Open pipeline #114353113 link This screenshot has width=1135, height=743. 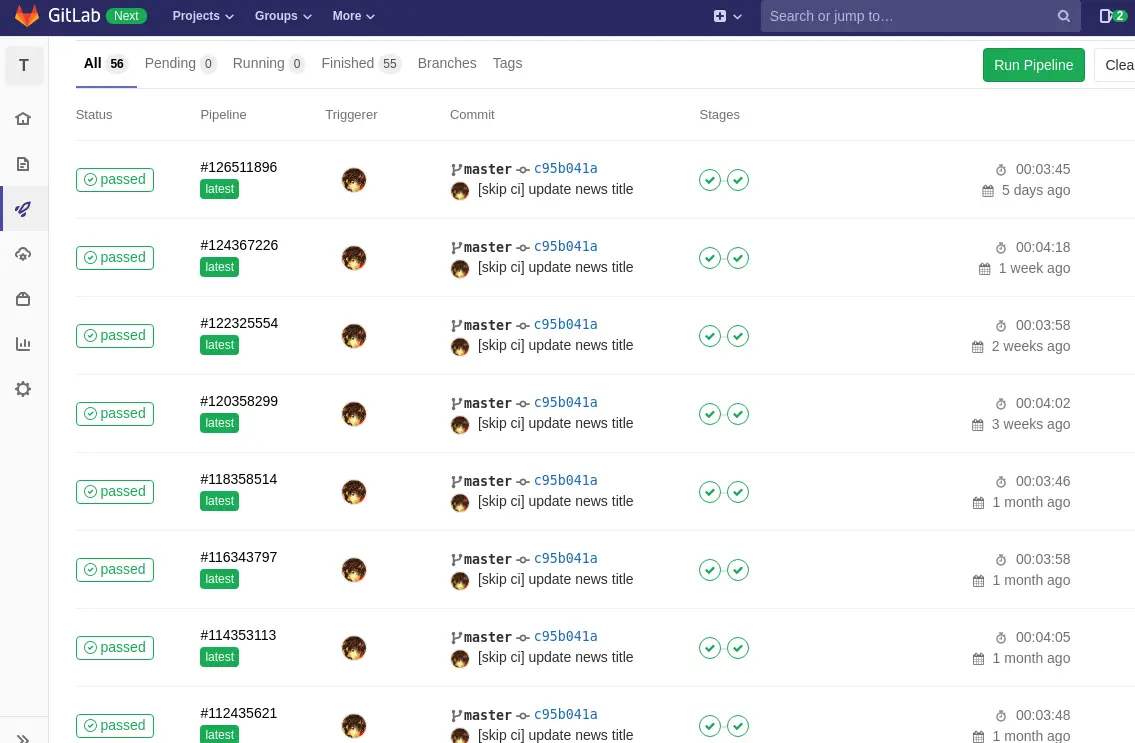click(x=238, y=636)
